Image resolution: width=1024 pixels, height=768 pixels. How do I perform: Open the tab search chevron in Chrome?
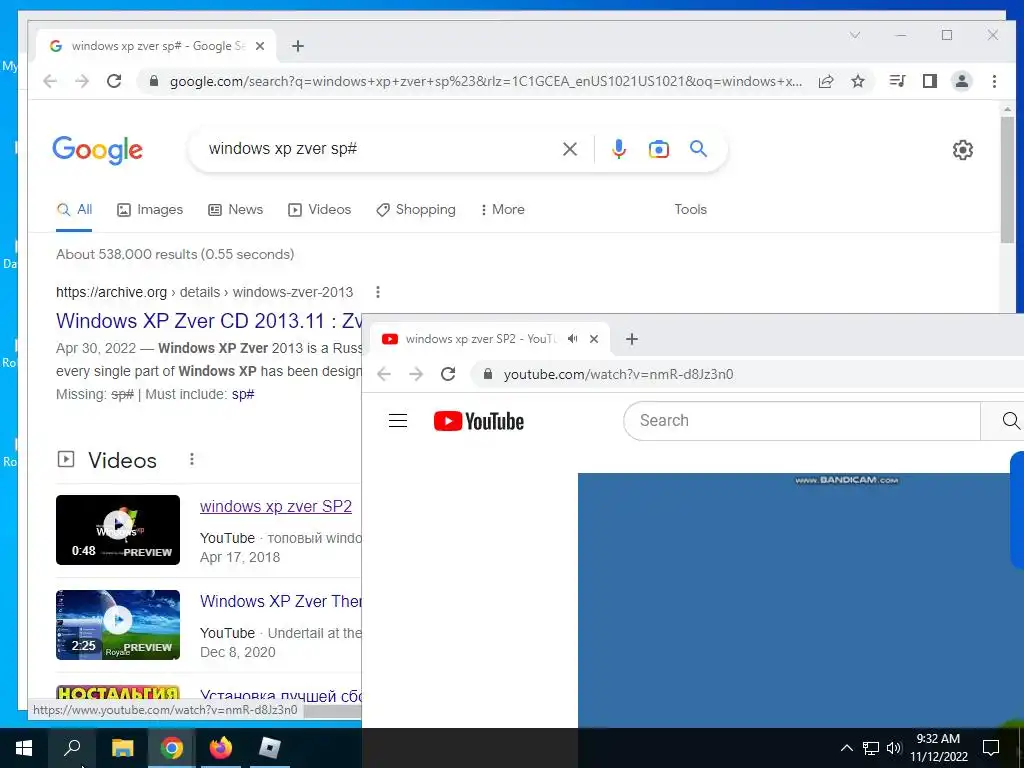[855, 35]
